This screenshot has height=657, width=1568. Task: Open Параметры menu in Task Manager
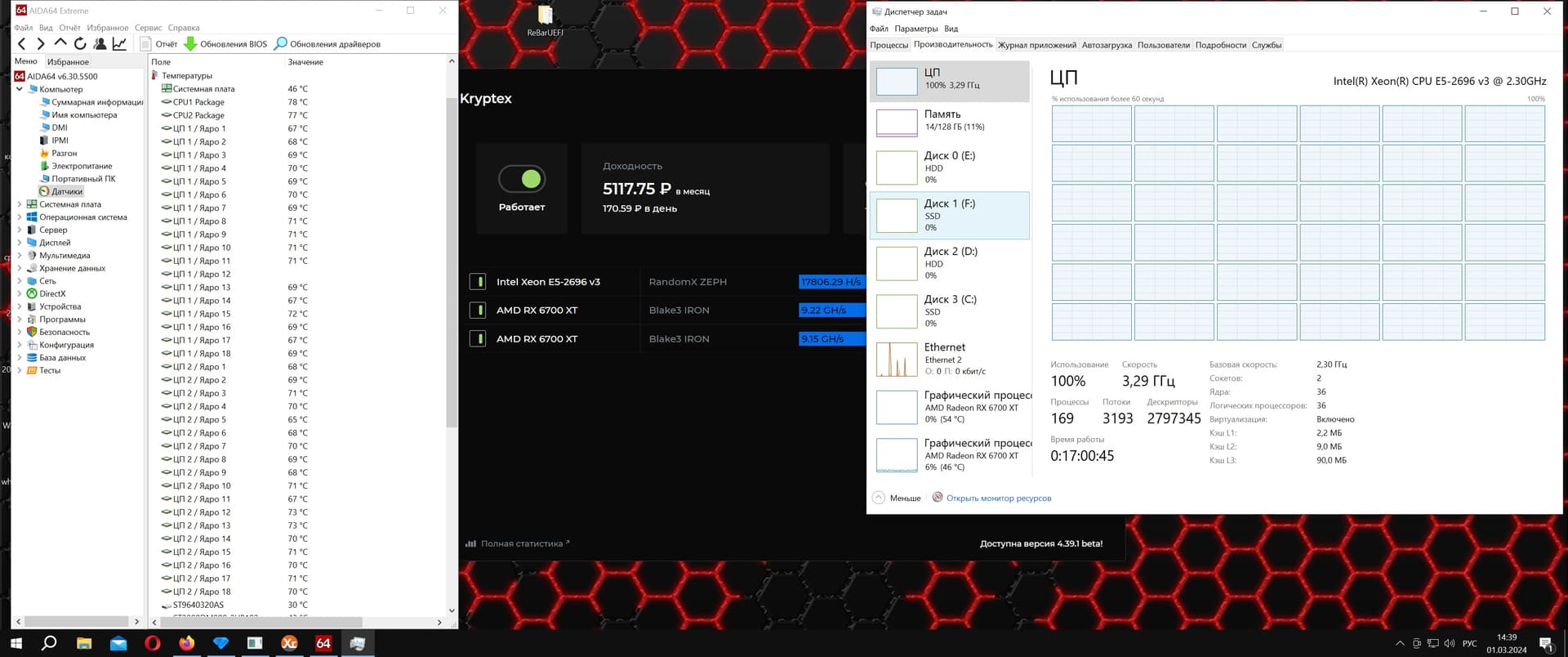(x=915, y=29)
